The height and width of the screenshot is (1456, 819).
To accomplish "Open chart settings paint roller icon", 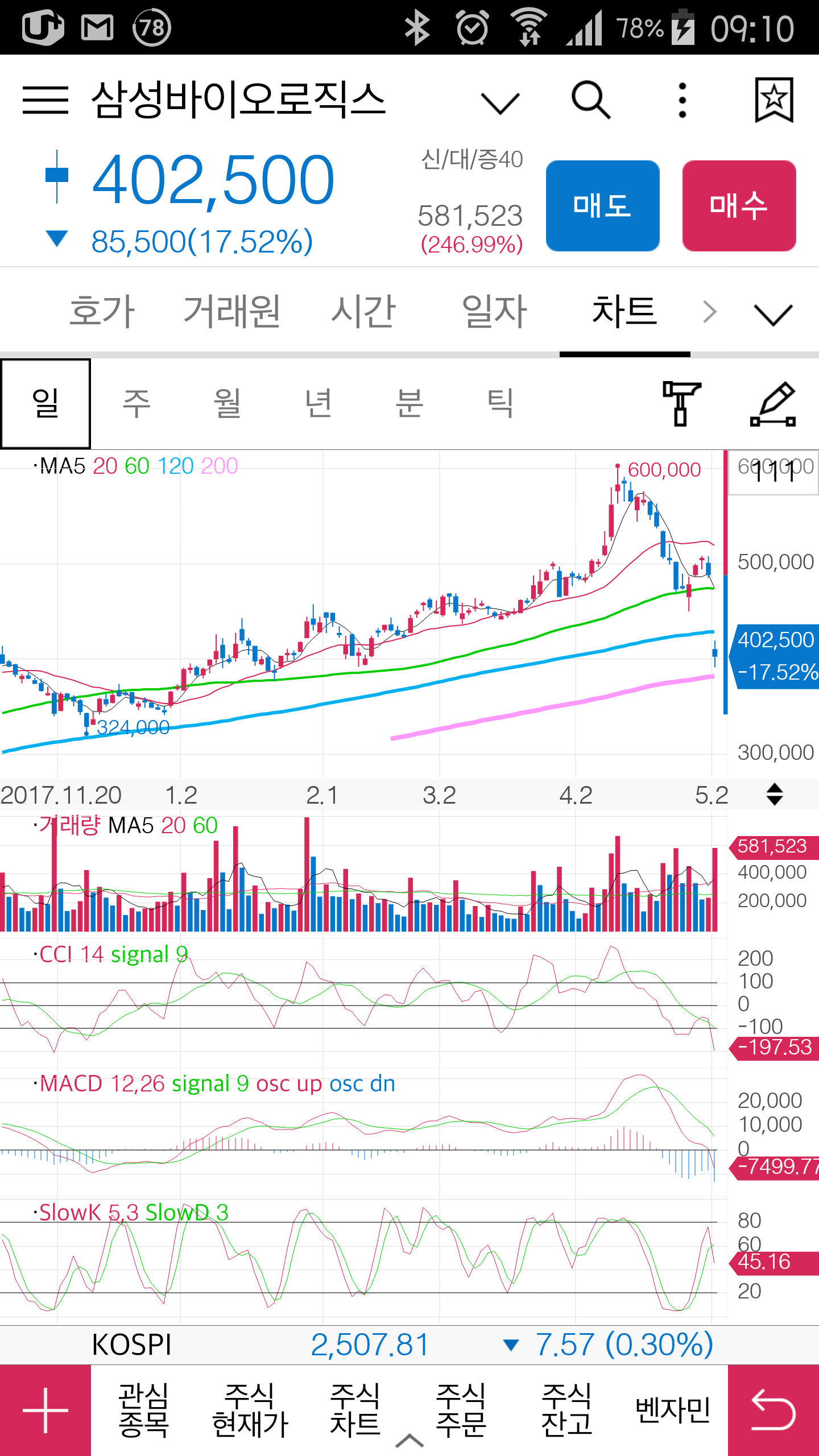I will 681,404.
